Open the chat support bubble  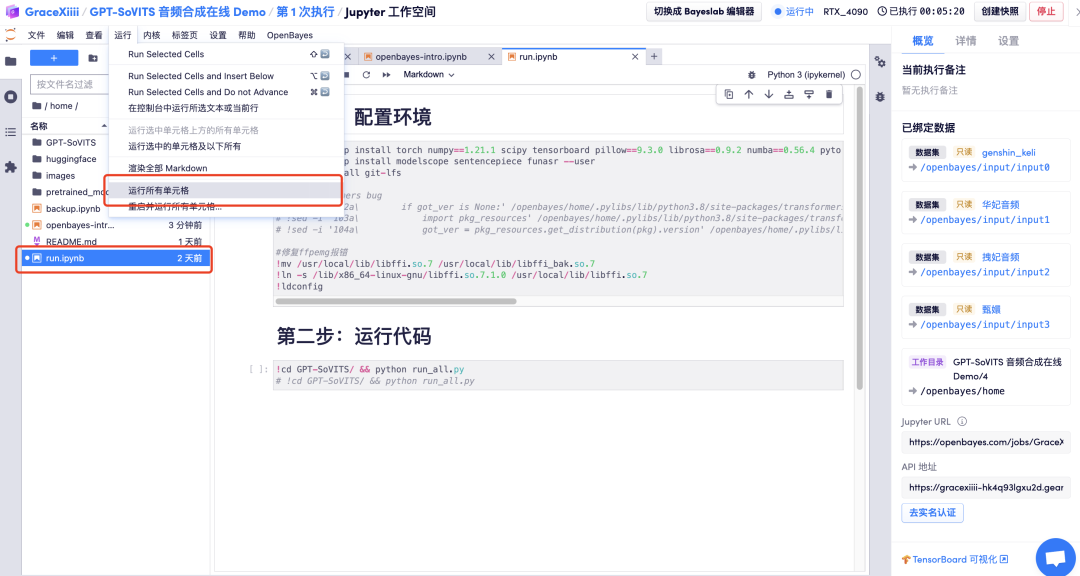[1055, 558]
